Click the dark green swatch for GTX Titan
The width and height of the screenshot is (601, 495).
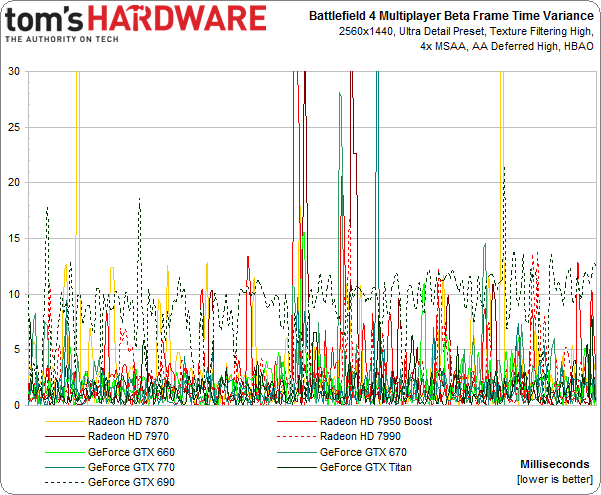coord(296,468)
